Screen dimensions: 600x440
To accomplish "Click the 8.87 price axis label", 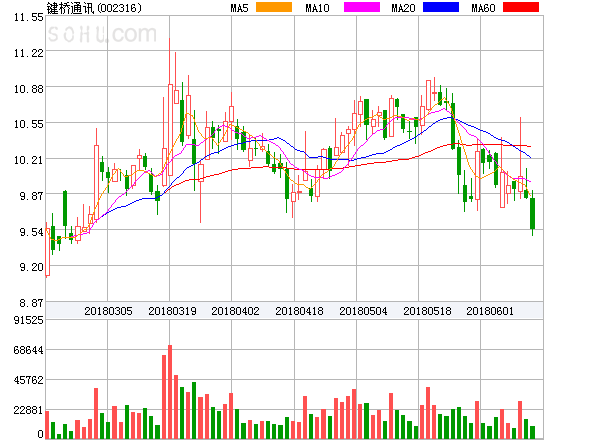I will coord(31,303).
